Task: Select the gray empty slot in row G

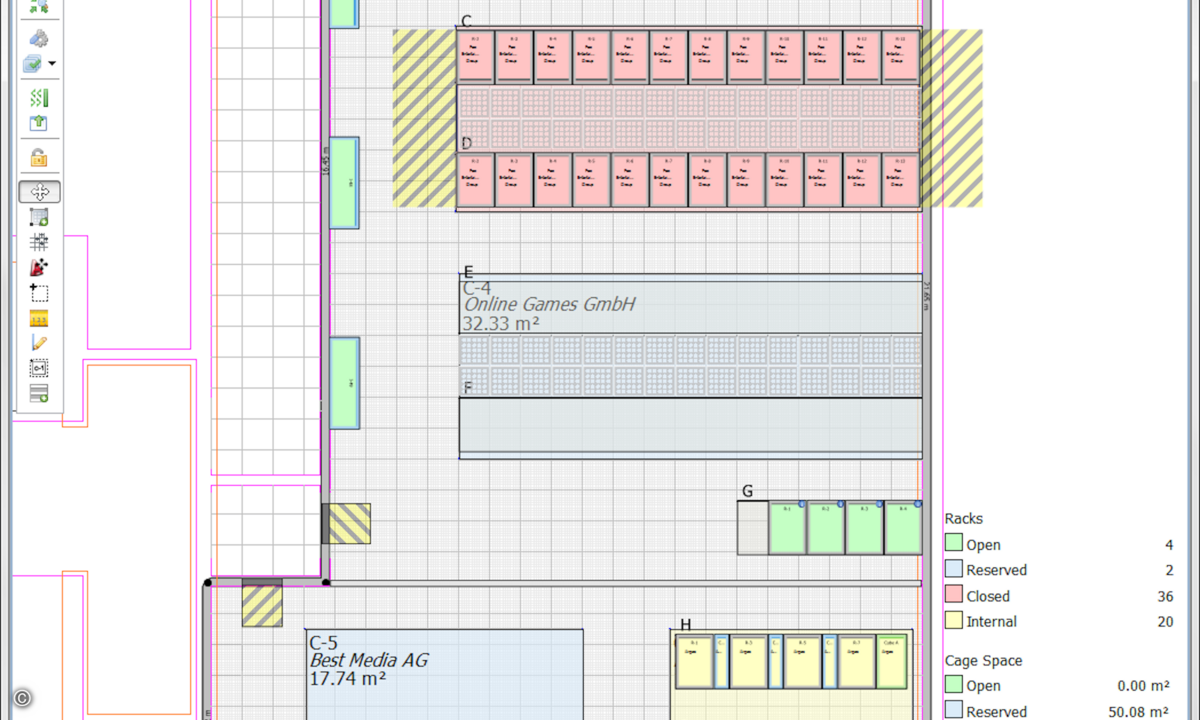Action: 752,528
